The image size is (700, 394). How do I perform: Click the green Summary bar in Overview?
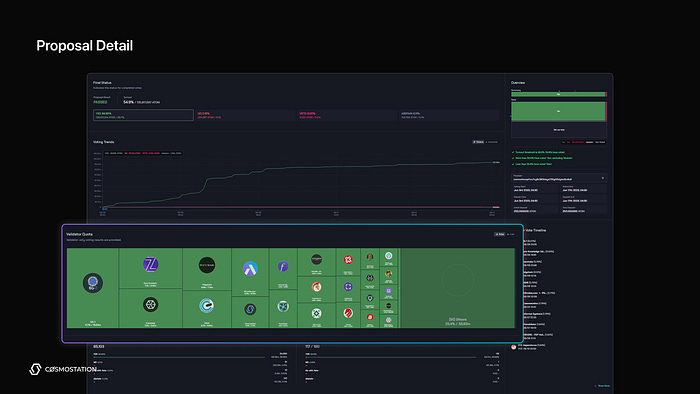tap(558, 94)
